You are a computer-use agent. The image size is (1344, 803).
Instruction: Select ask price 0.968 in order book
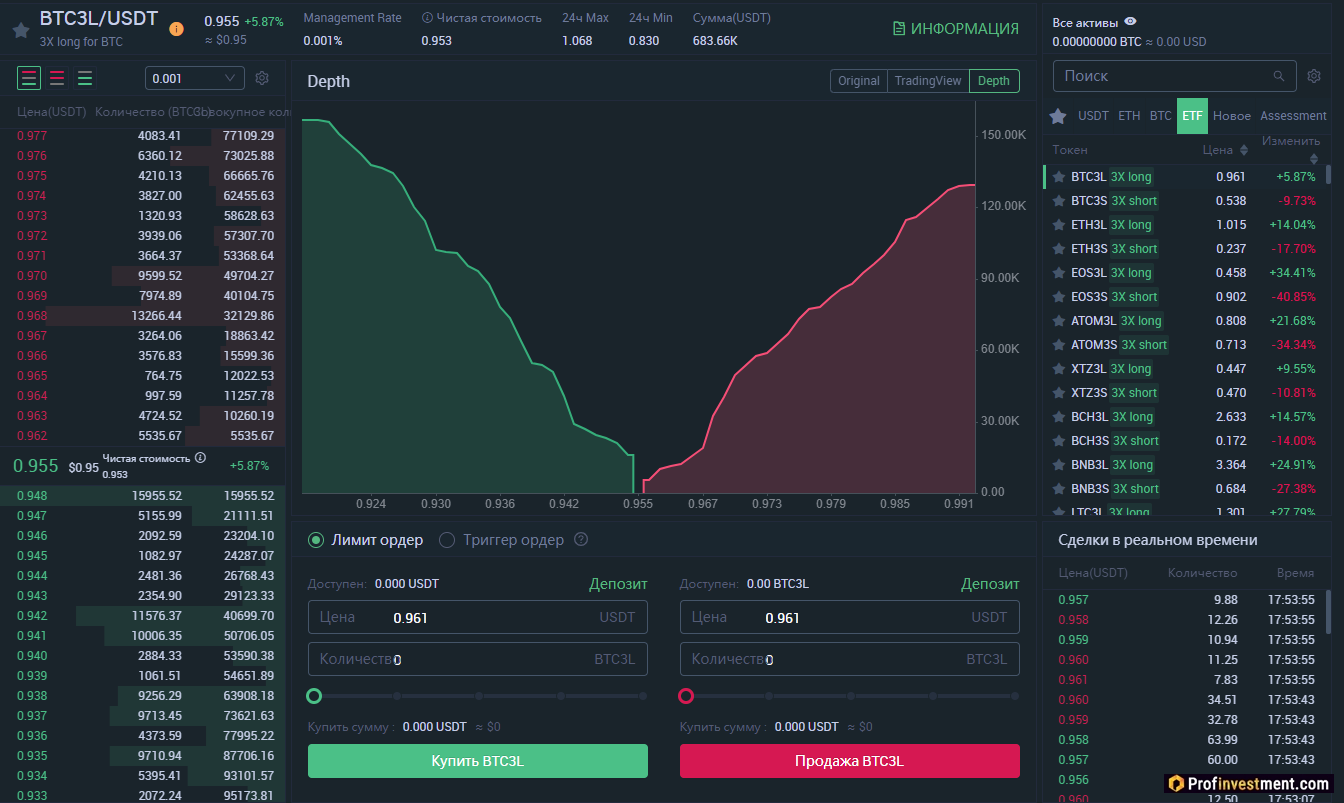coord(32,316)
